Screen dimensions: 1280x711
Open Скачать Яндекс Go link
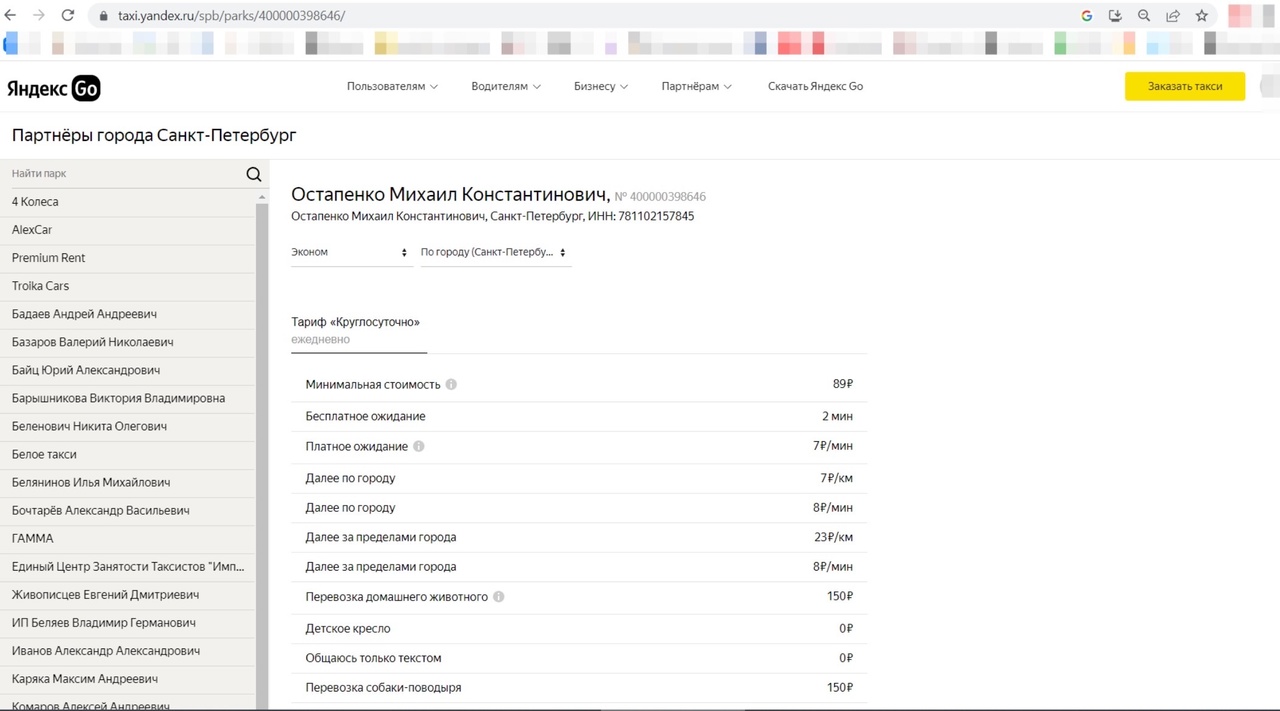[x=815, y=86]
